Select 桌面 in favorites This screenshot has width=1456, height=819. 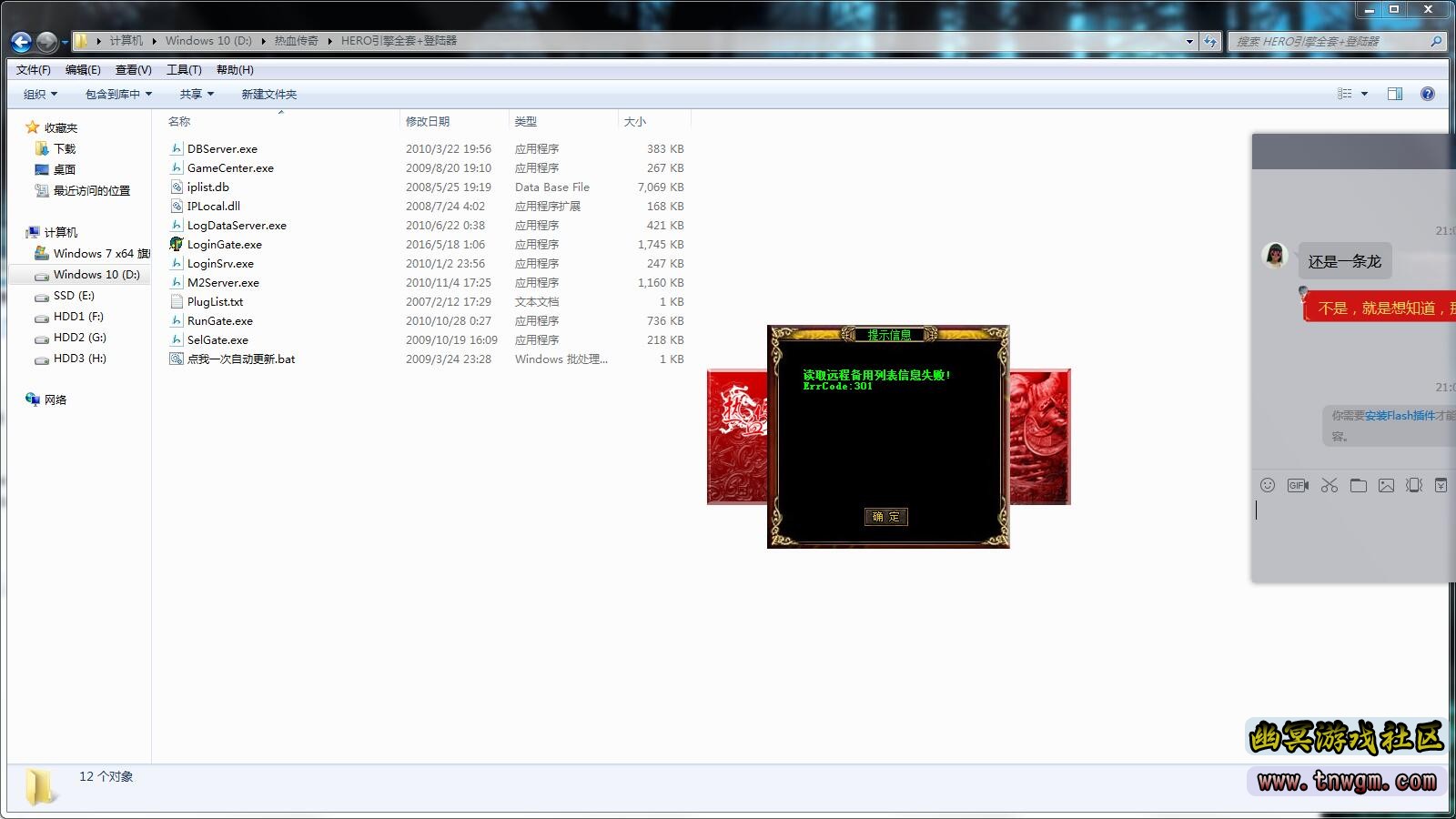pos(65,169)
